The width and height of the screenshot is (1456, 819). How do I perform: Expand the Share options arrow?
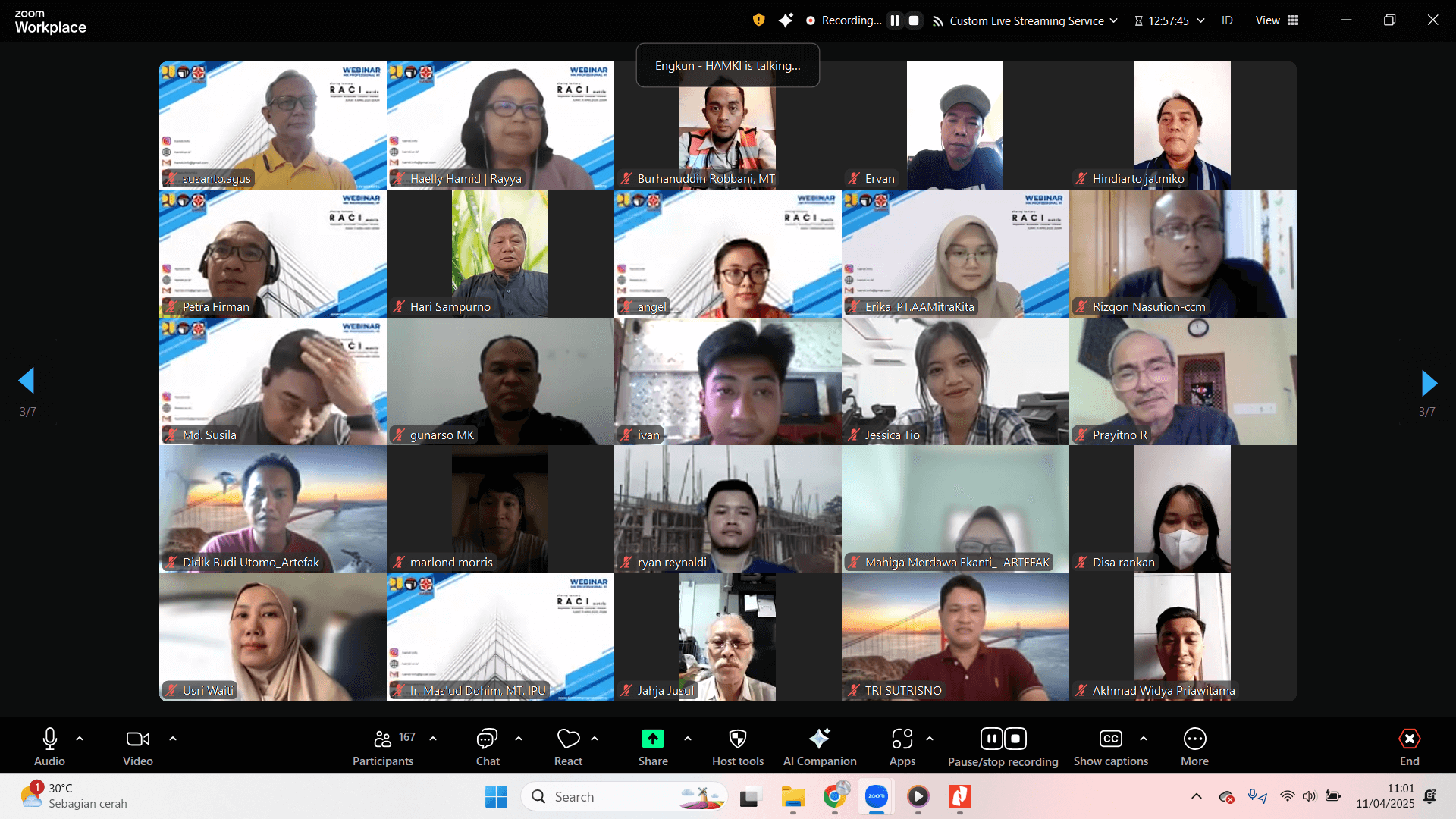click(x=688, y=738)
